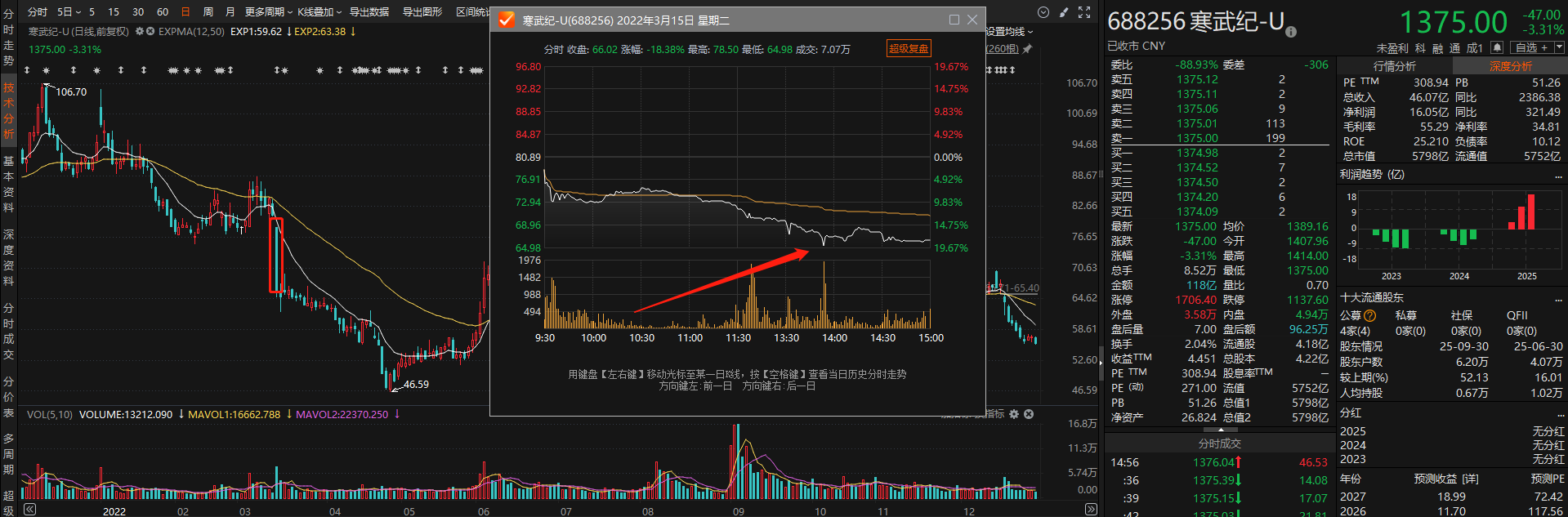This screenshot has height=517, width=1568.
Task: Expand the 5日 period dropdown
Action: (x=69, y=12)
